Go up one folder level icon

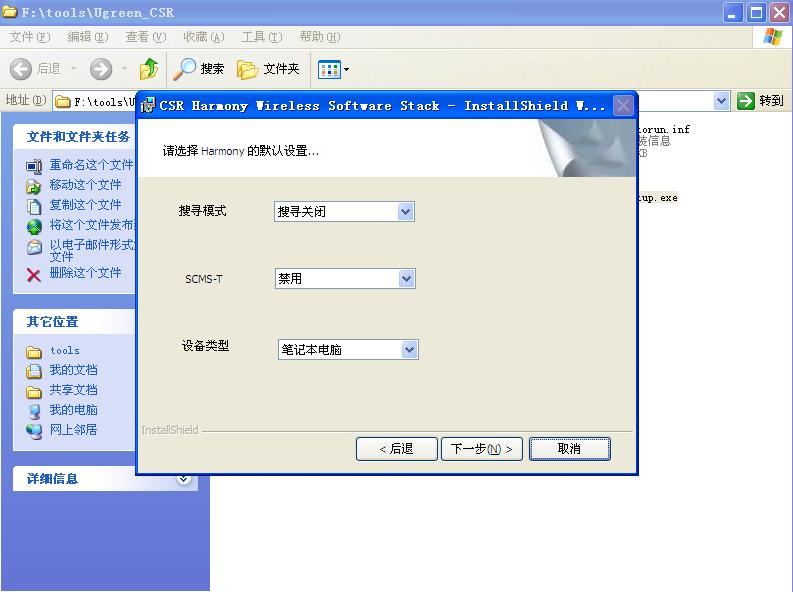point(149,69)
